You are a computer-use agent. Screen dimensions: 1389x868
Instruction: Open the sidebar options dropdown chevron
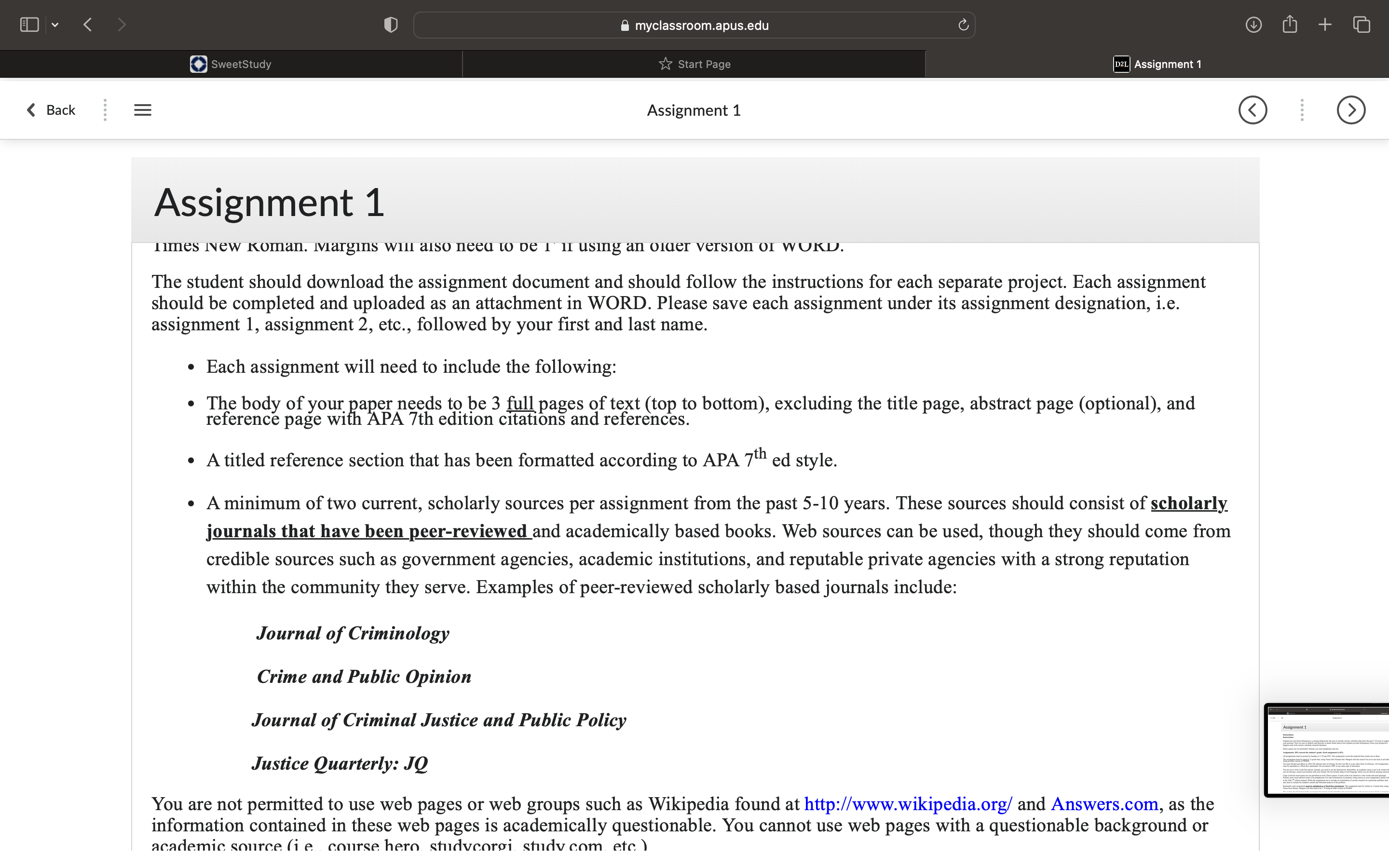pos(55,25)
